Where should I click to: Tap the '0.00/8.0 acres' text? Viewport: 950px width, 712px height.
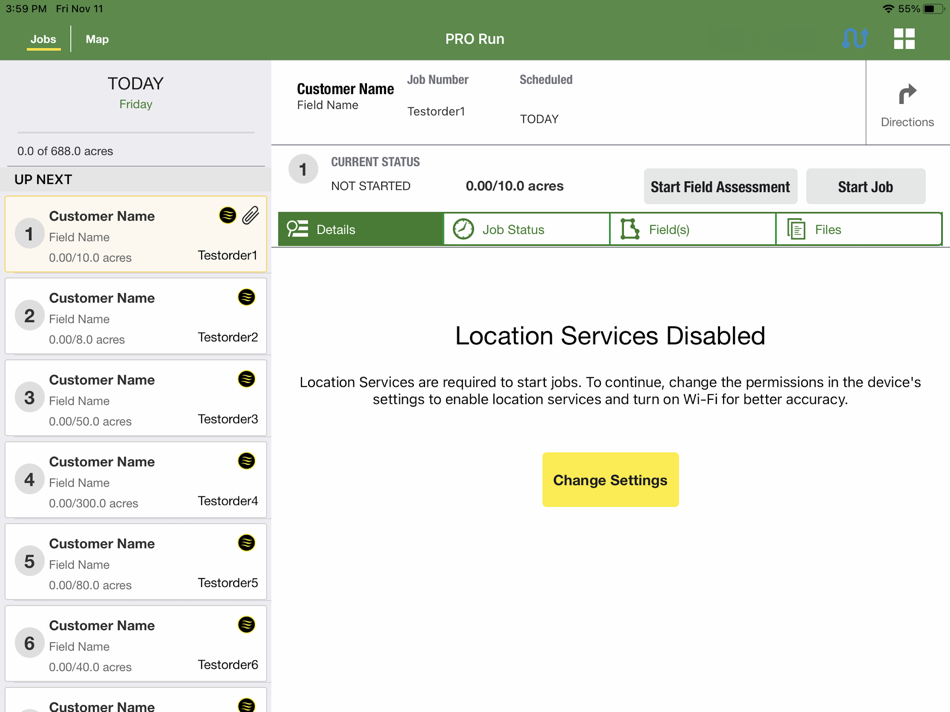(x=87, y=339)
